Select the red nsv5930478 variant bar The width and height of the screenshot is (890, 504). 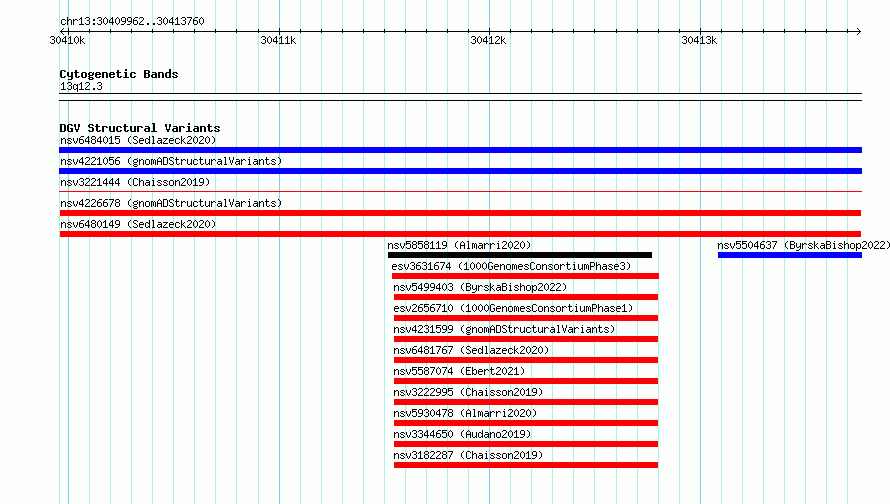(x=526, y=423)
